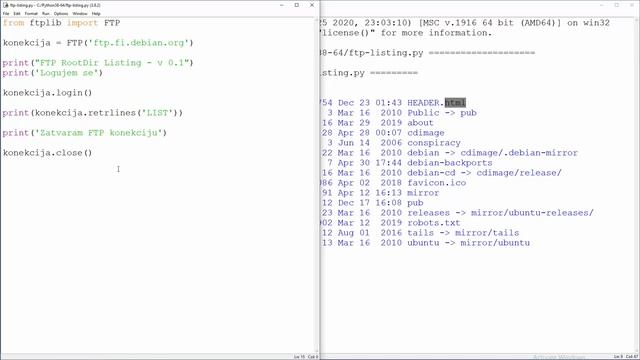
Task: Click the IDLE editor window title icon
Action: point(5,5)
